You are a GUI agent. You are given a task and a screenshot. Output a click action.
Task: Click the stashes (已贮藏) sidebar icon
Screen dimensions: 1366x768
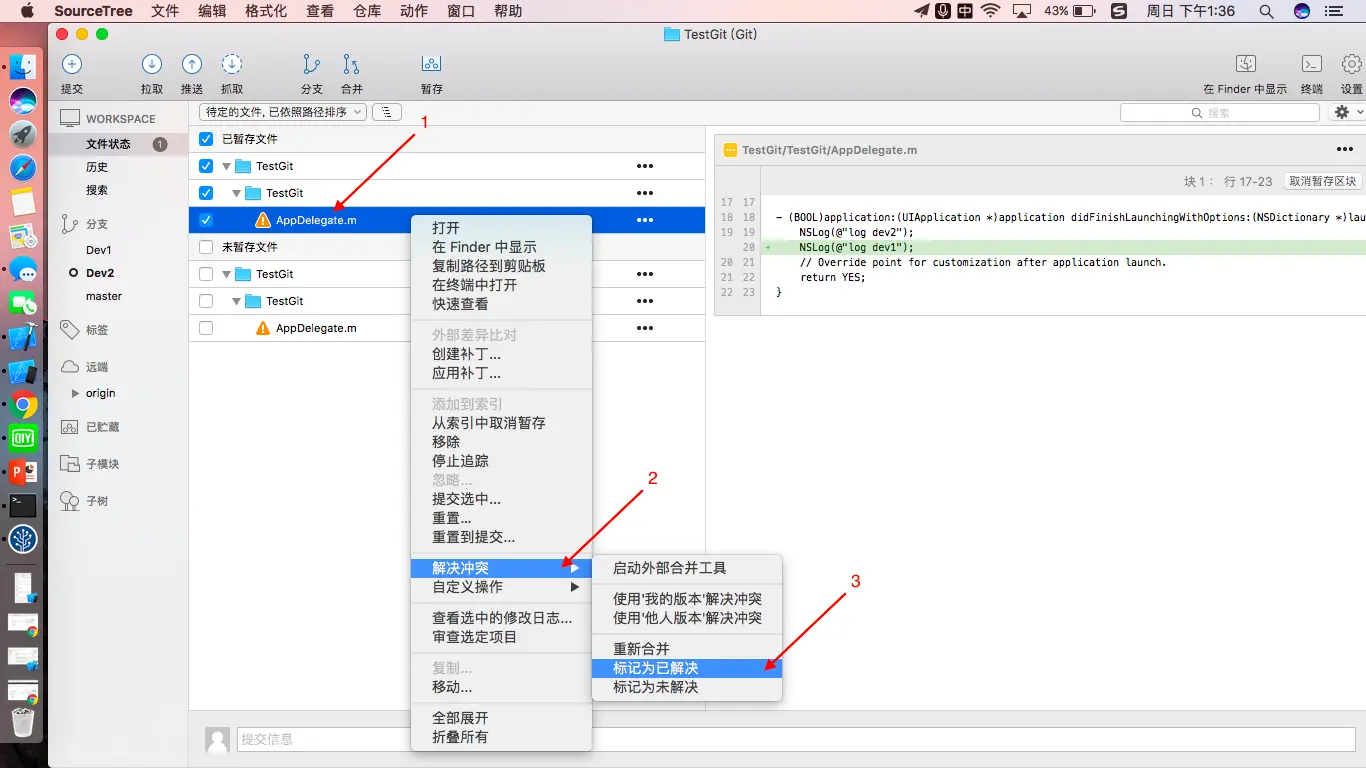click(x=69, y=427)
